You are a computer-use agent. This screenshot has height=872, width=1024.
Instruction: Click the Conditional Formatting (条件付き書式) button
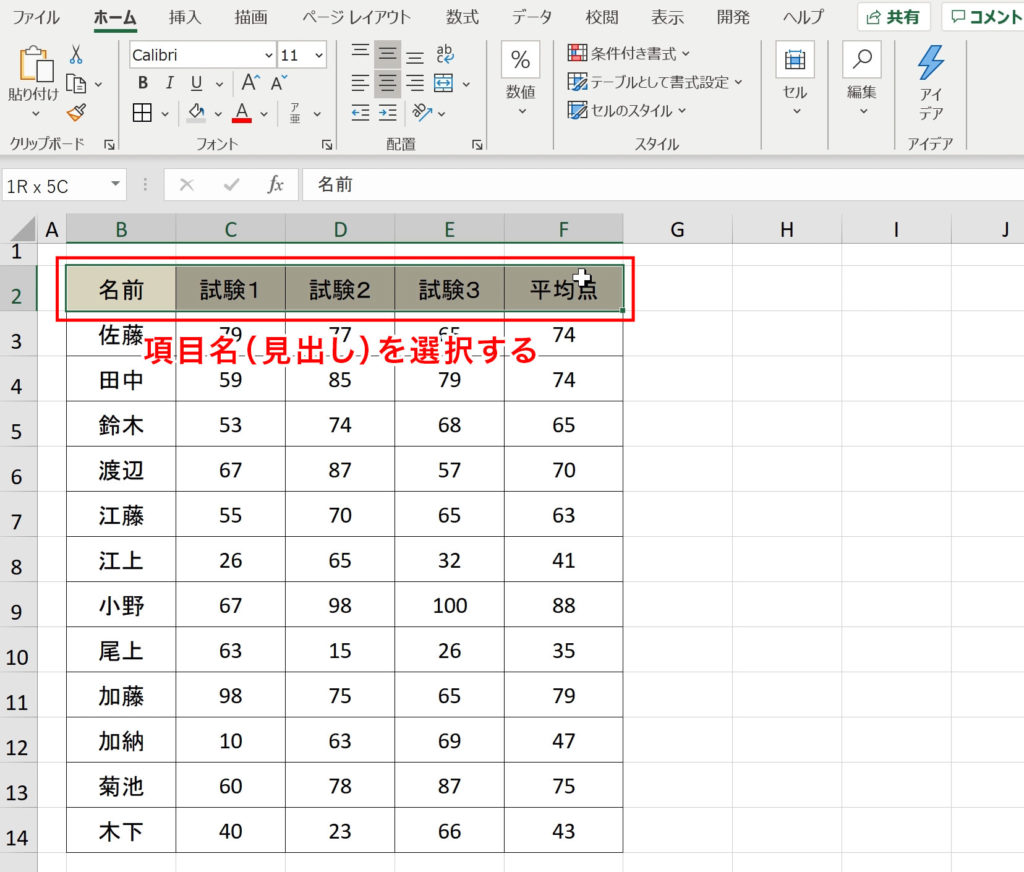click(629, 54)
